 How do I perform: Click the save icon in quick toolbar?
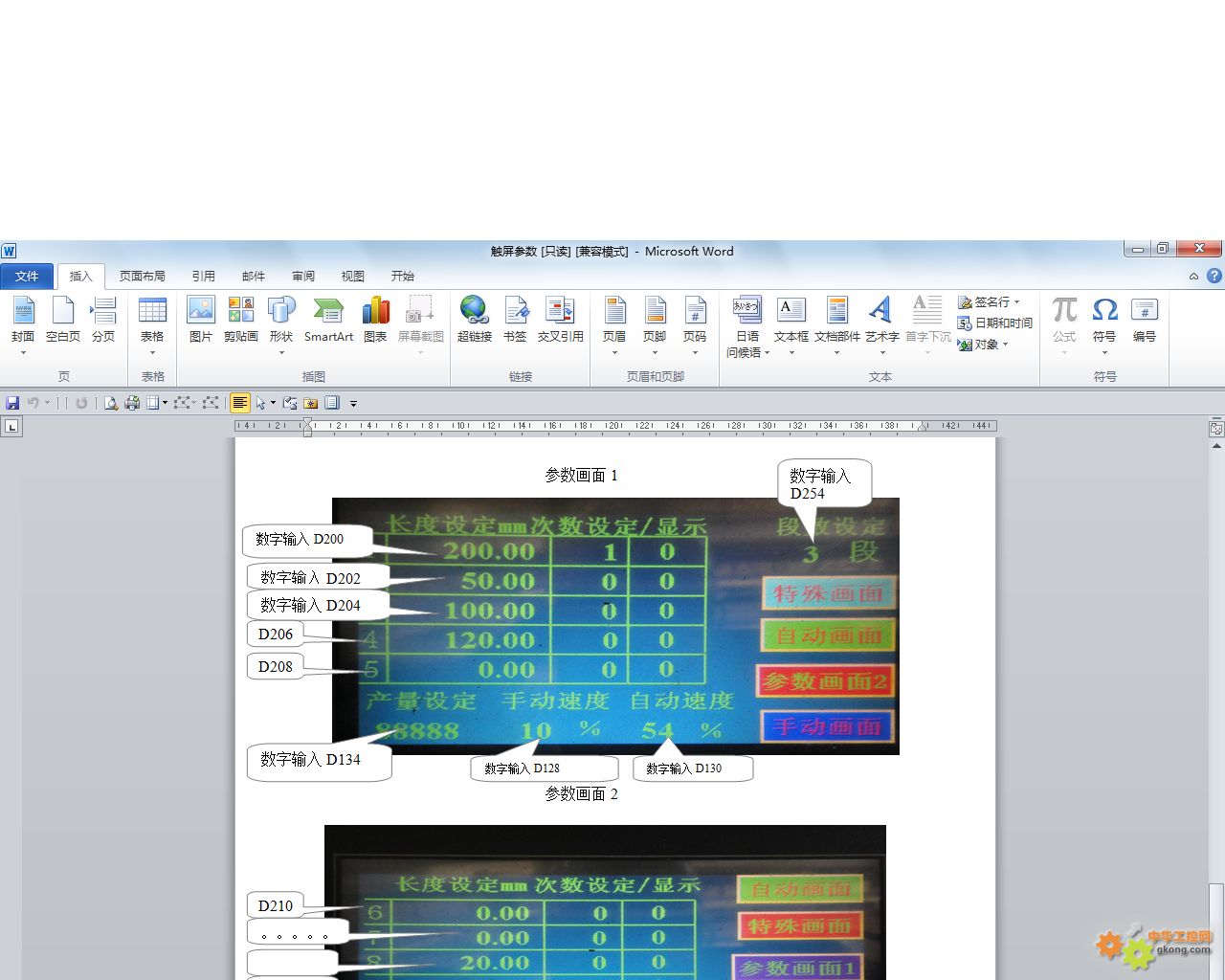(12, 403)
